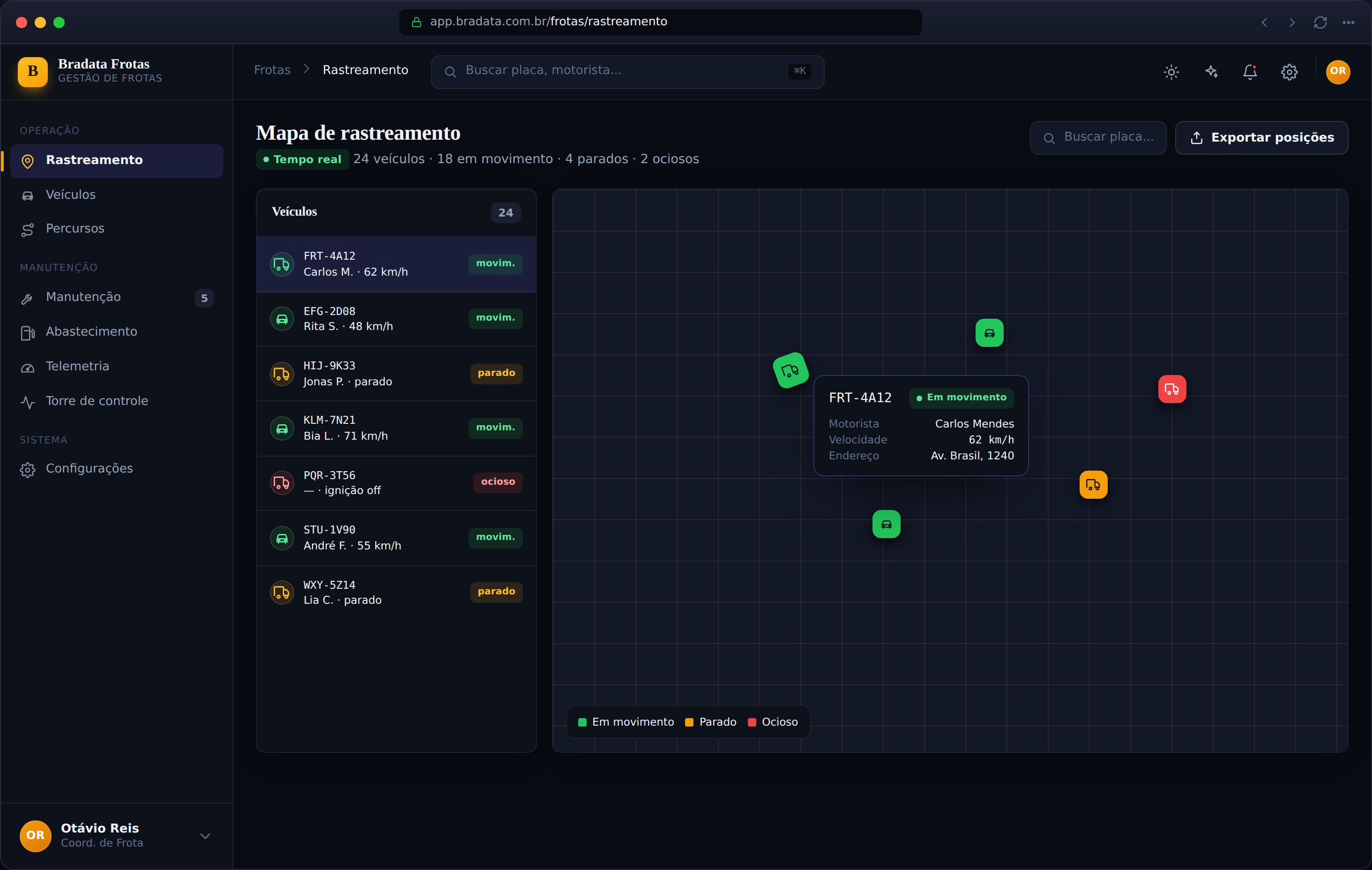
Task: Toggle the light/dark theme sun icon
Action: tap(1171, 72)
